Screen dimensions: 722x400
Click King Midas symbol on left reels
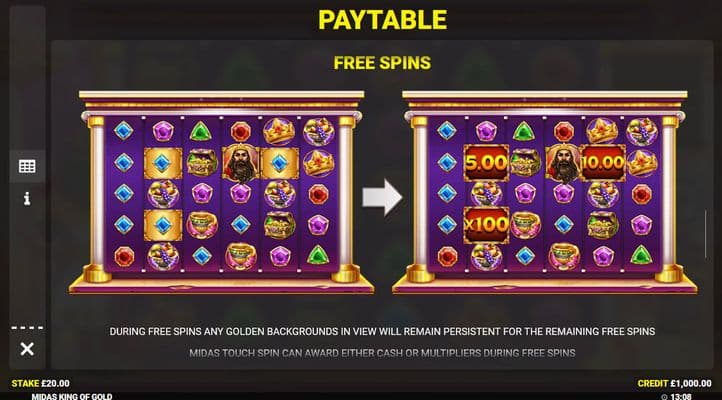pyautogui.click(x=240, y=163)
